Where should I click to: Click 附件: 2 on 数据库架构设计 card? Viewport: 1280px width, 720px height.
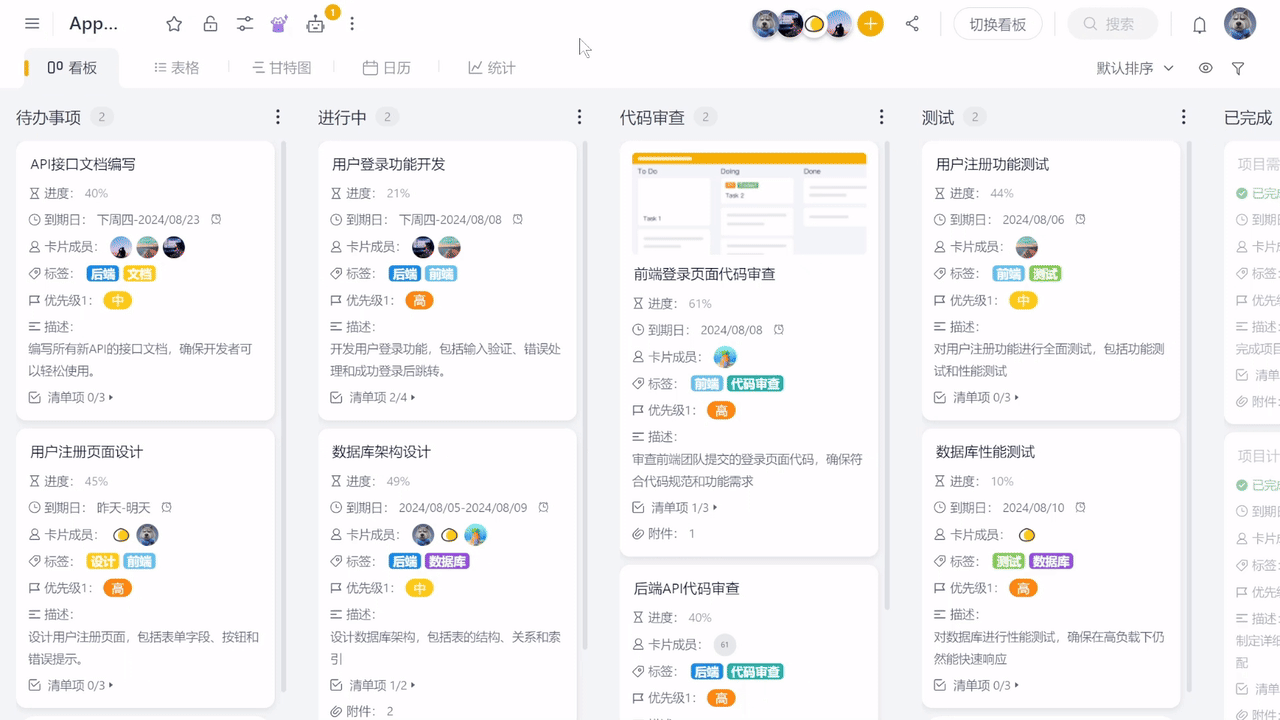coord(361,711)
